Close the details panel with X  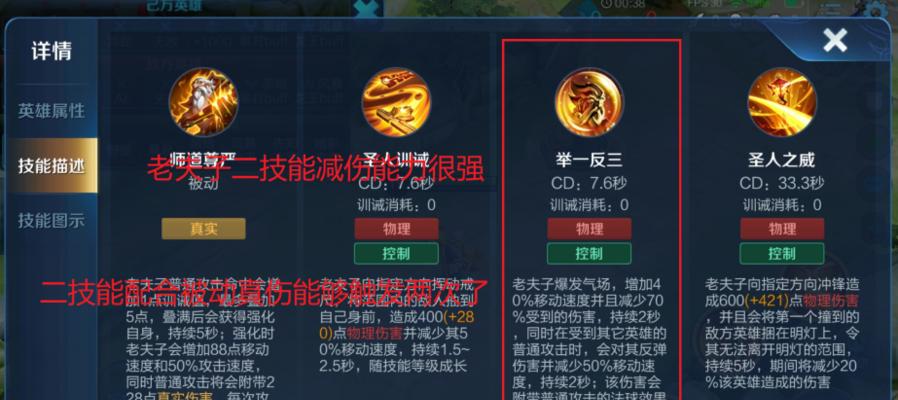point(834,41)
